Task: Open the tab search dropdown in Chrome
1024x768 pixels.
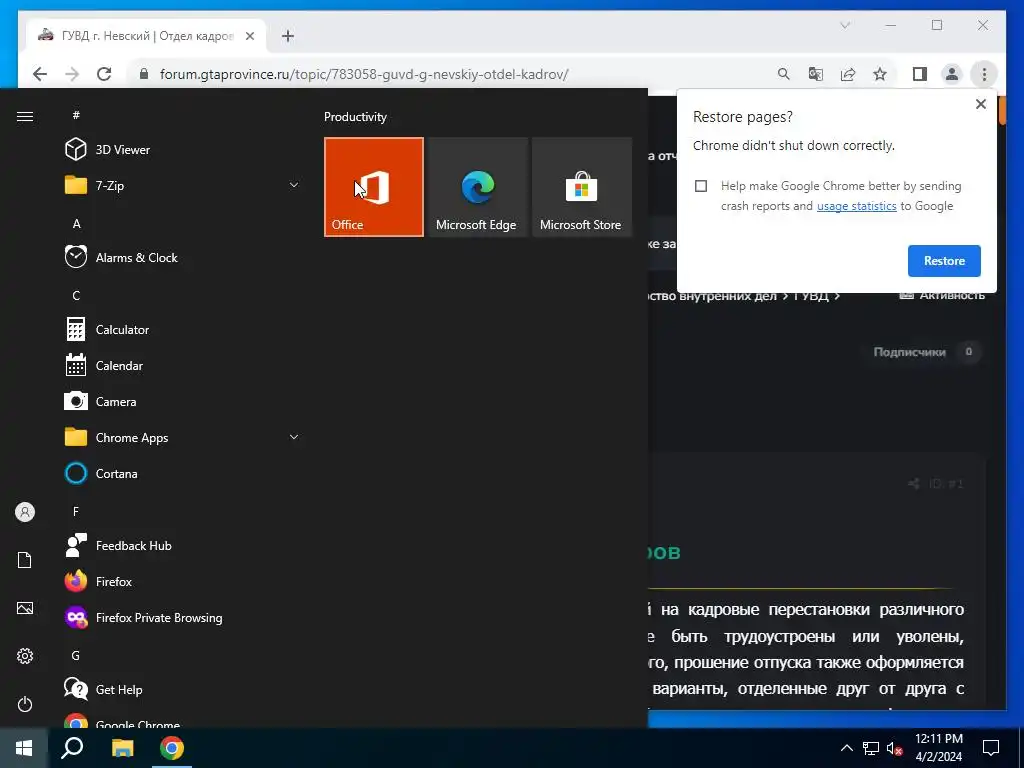Action: point(844,25)
